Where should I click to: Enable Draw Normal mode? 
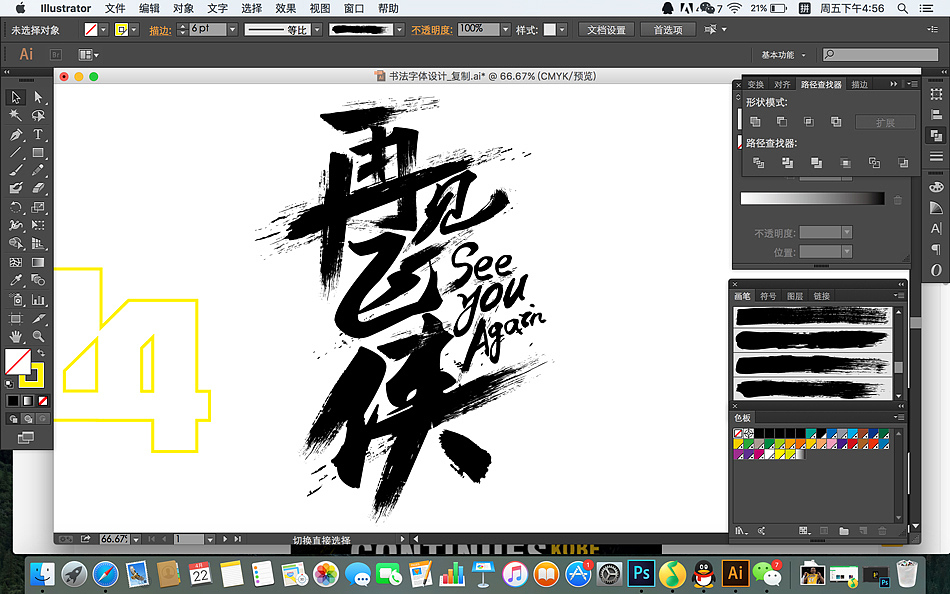[13, 419]
